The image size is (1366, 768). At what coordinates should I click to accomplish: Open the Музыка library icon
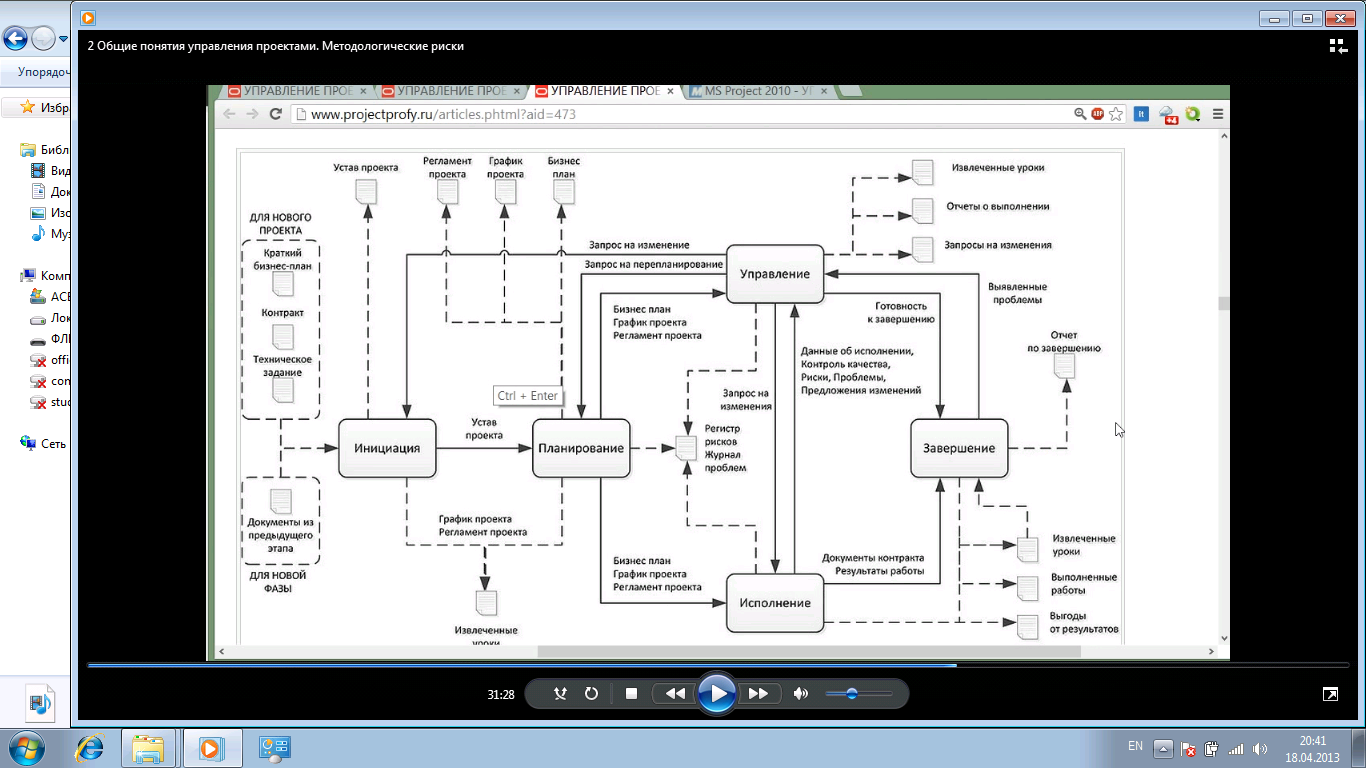(39, 234)
